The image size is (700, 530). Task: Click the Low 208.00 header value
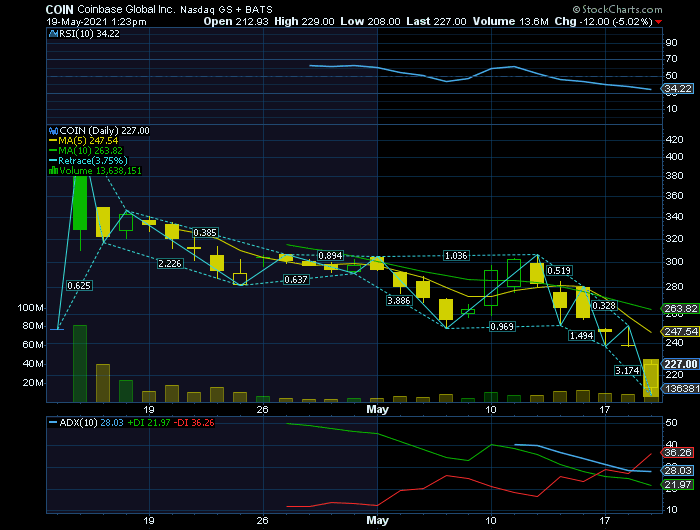[370, 21]
